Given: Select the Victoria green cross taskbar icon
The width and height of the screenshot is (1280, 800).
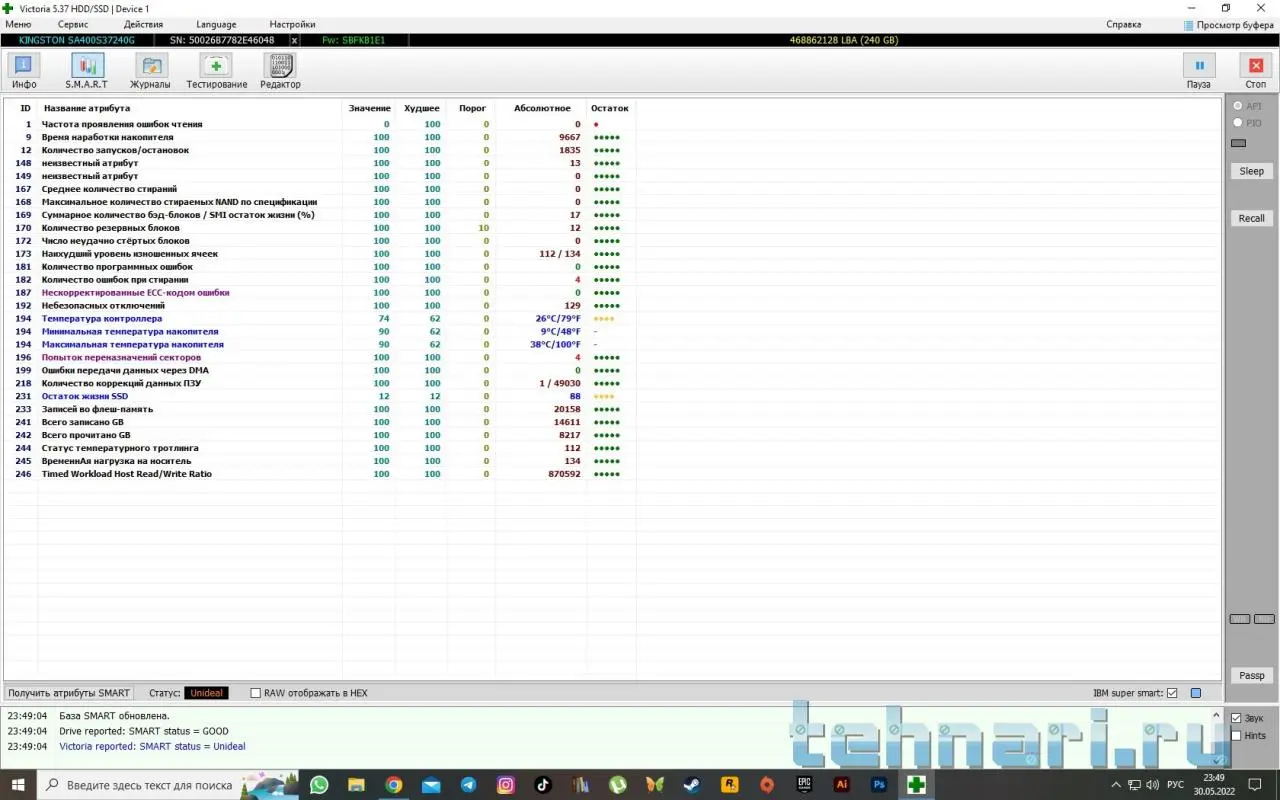Looking at the screenshot, I should point(916,785).
